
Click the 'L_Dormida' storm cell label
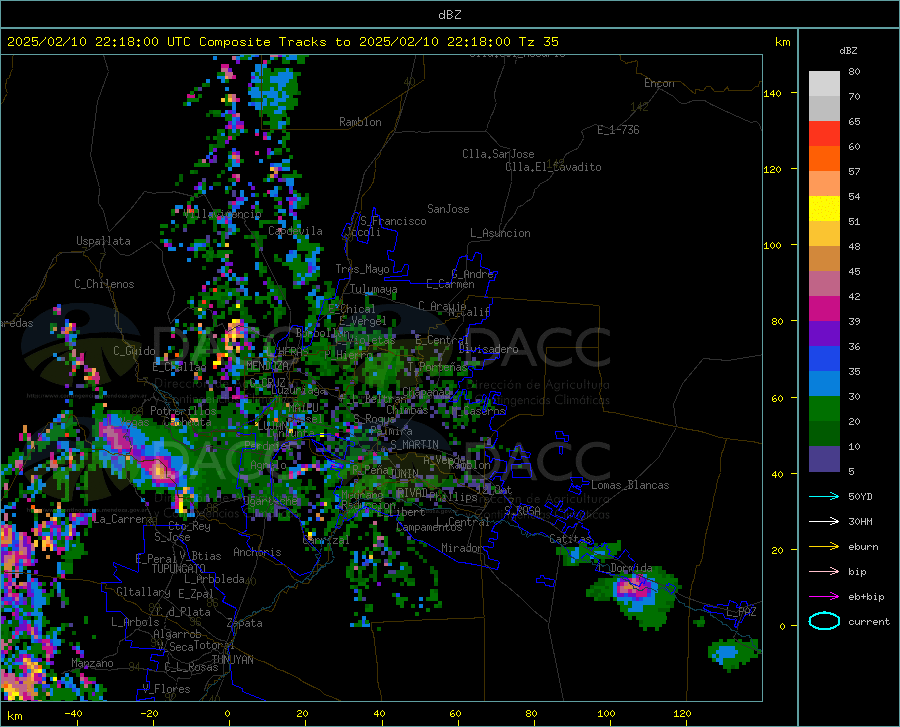(x=624, y=567)
